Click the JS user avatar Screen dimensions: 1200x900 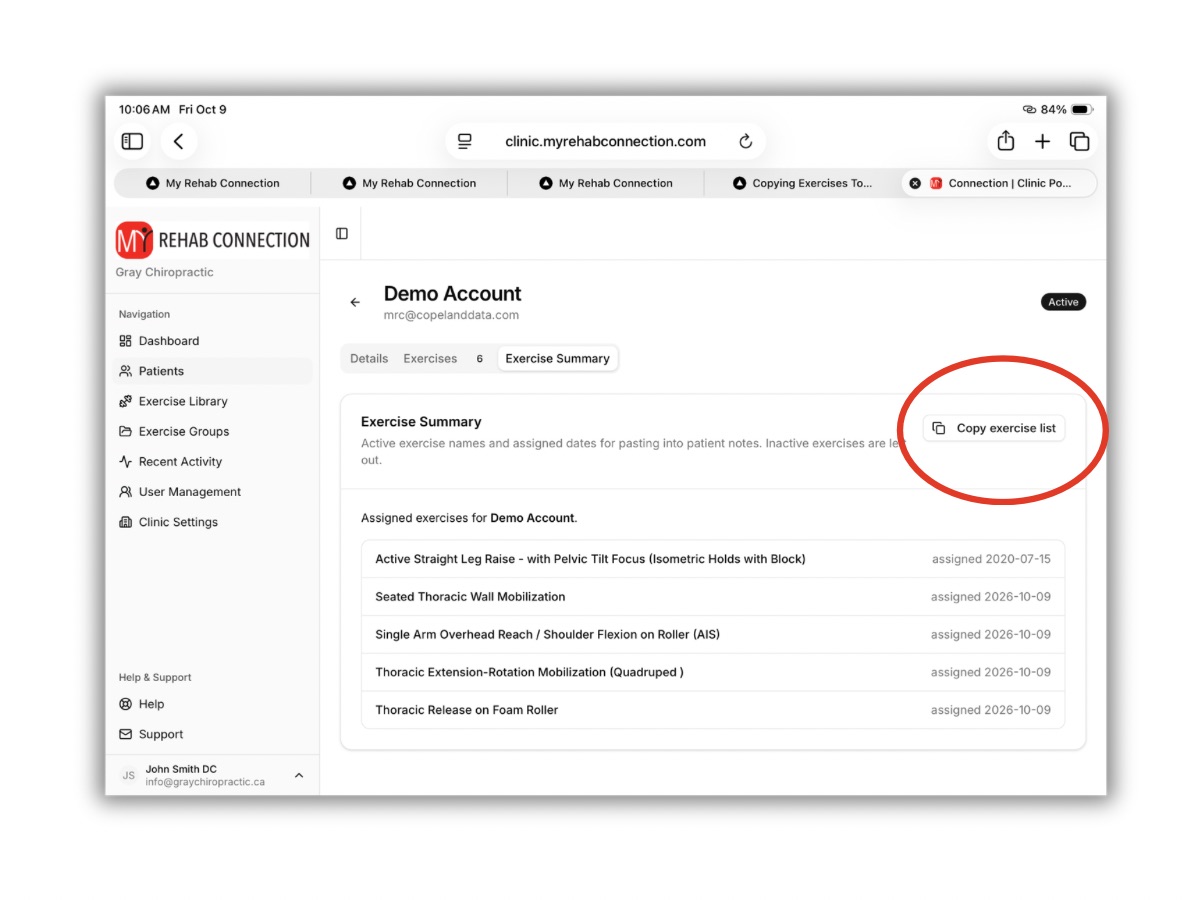pyautogui.click(x=128, y=776)
